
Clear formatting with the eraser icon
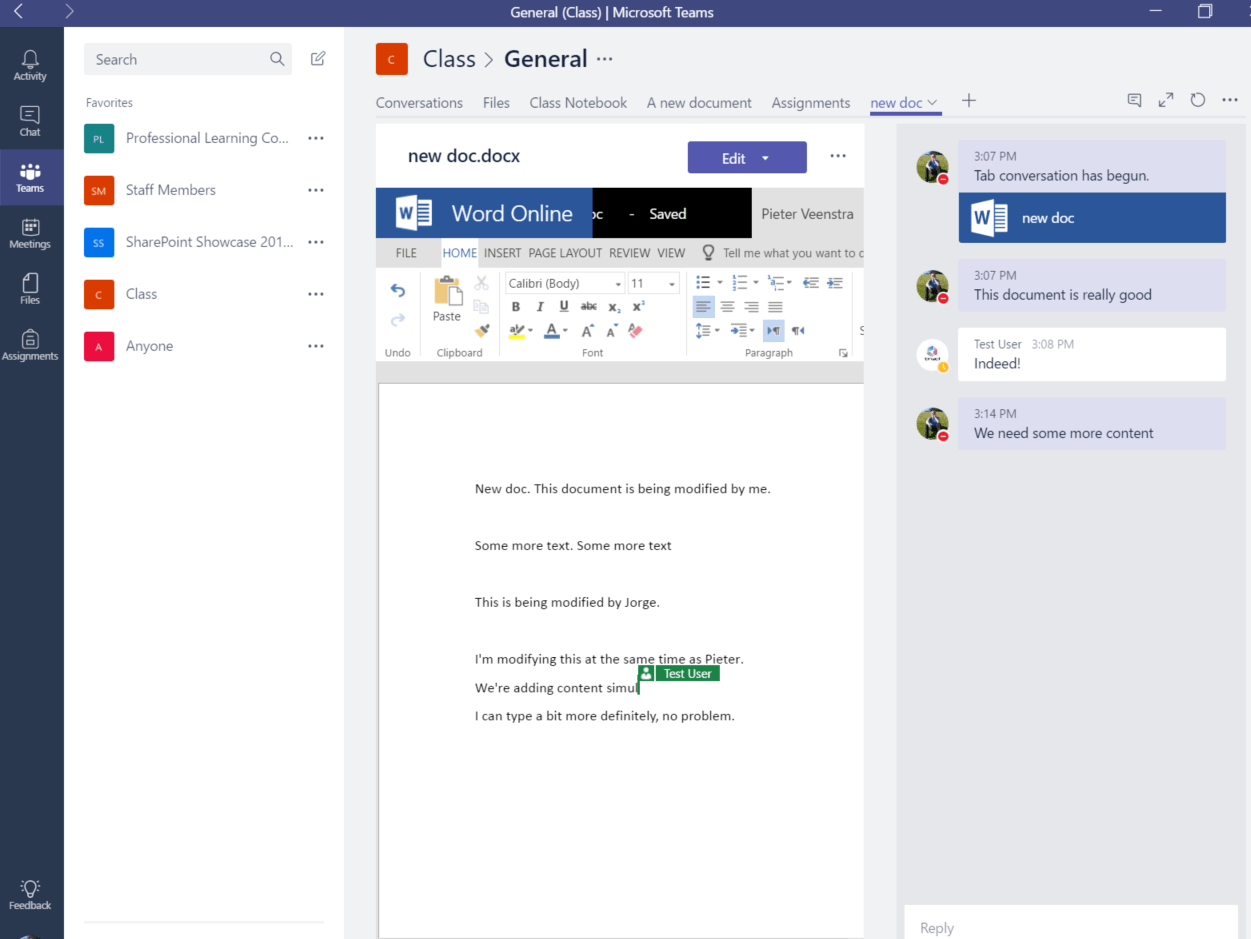pos(635,331)
